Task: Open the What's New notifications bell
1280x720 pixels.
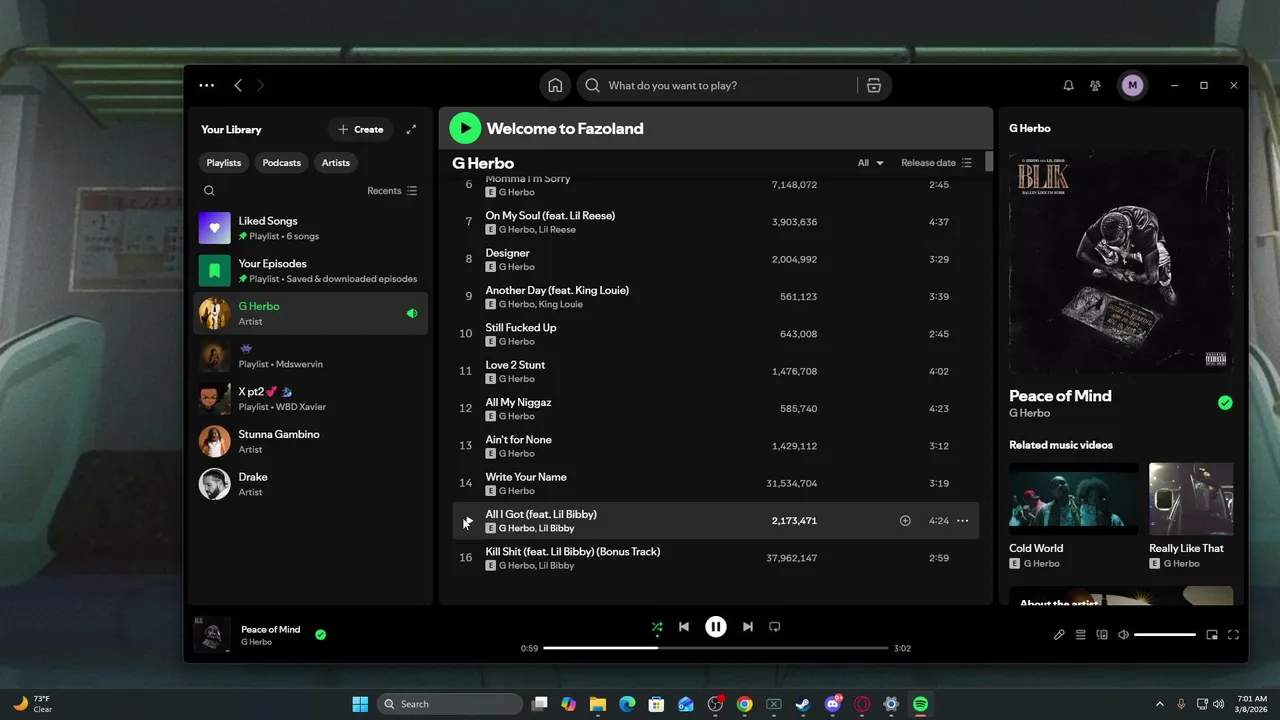Action: 1068,86
